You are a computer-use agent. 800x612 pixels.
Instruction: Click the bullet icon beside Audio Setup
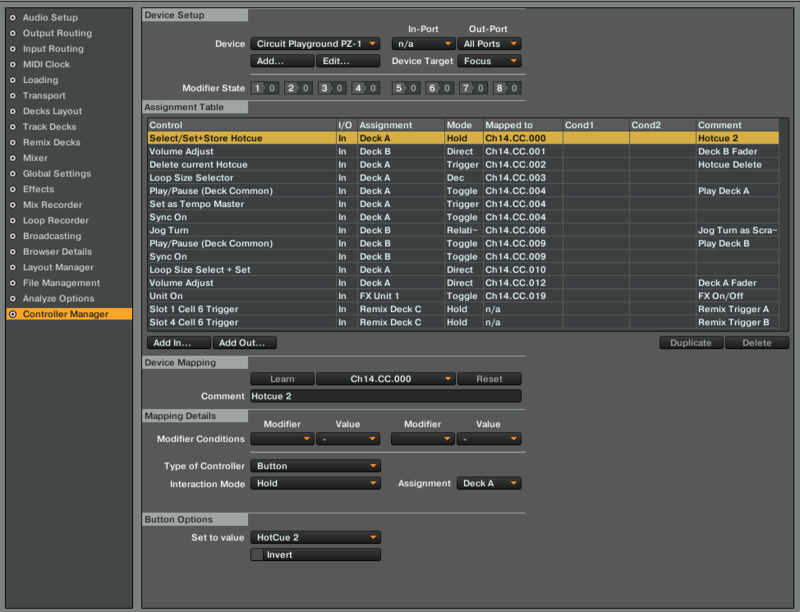click(13, 18)
